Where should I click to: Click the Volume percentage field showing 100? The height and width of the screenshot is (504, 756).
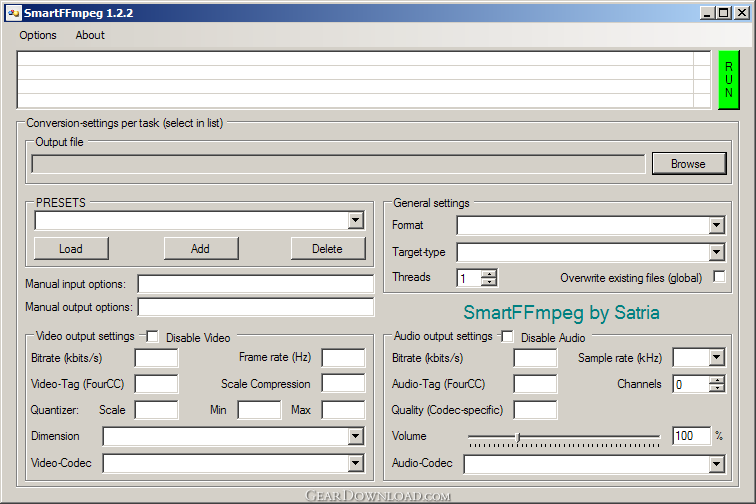[691, 436]
